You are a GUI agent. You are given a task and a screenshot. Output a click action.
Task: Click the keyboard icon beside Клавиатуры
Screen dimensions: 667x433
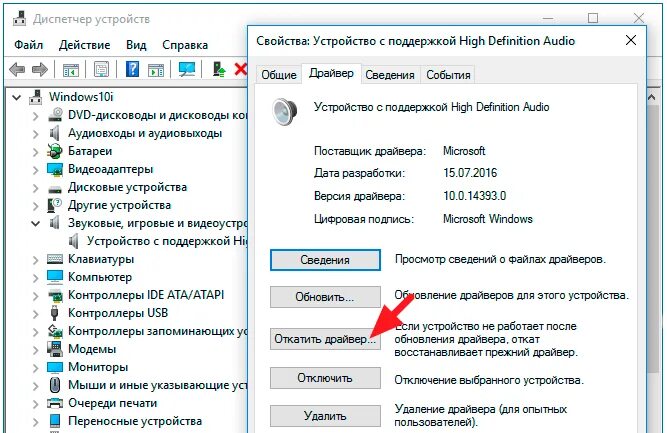click(x=55, y=259)
